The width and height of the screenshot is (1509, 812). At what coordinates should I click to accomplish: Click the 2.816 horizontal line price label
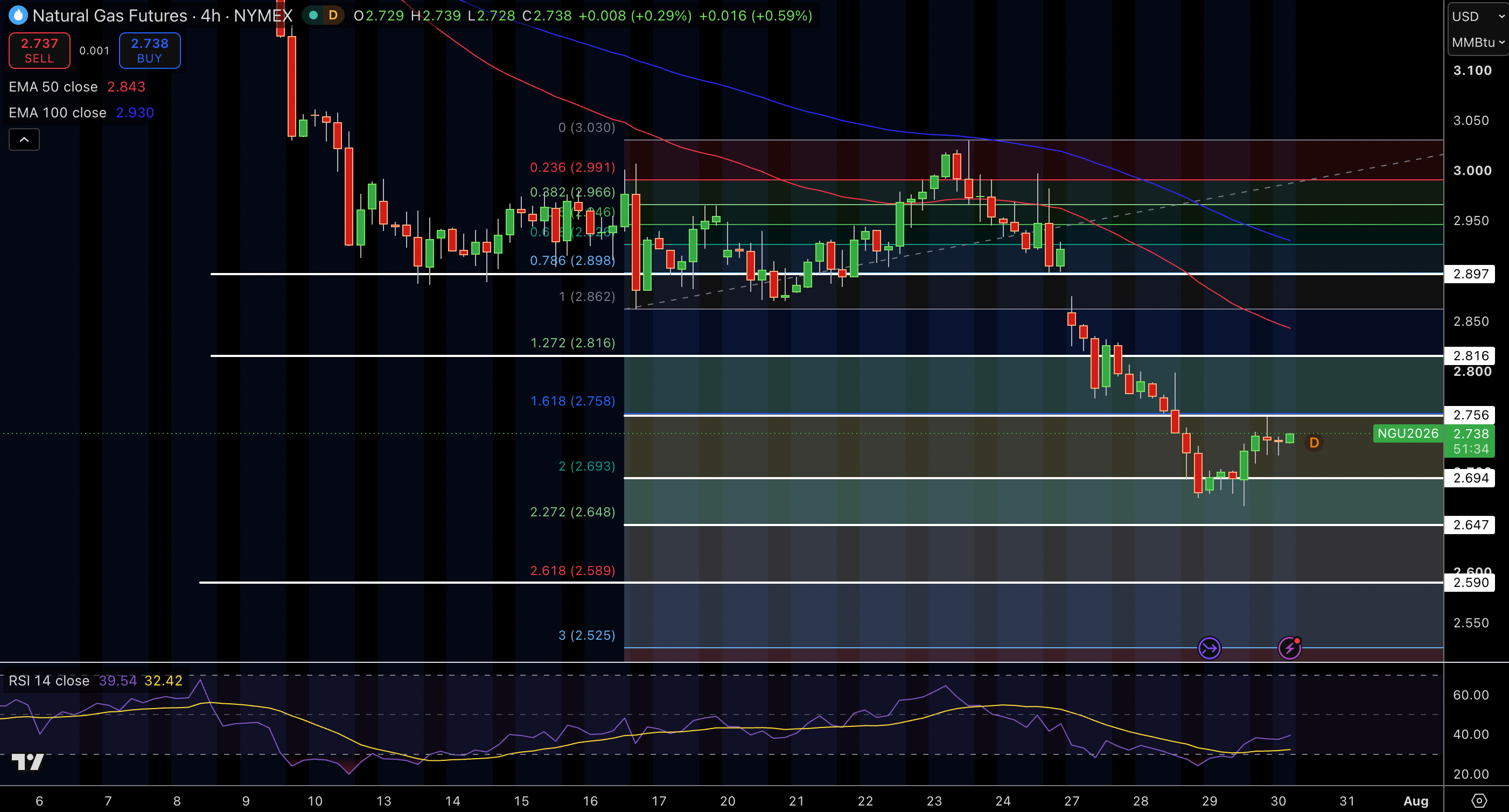click(x=1470, y=355)
